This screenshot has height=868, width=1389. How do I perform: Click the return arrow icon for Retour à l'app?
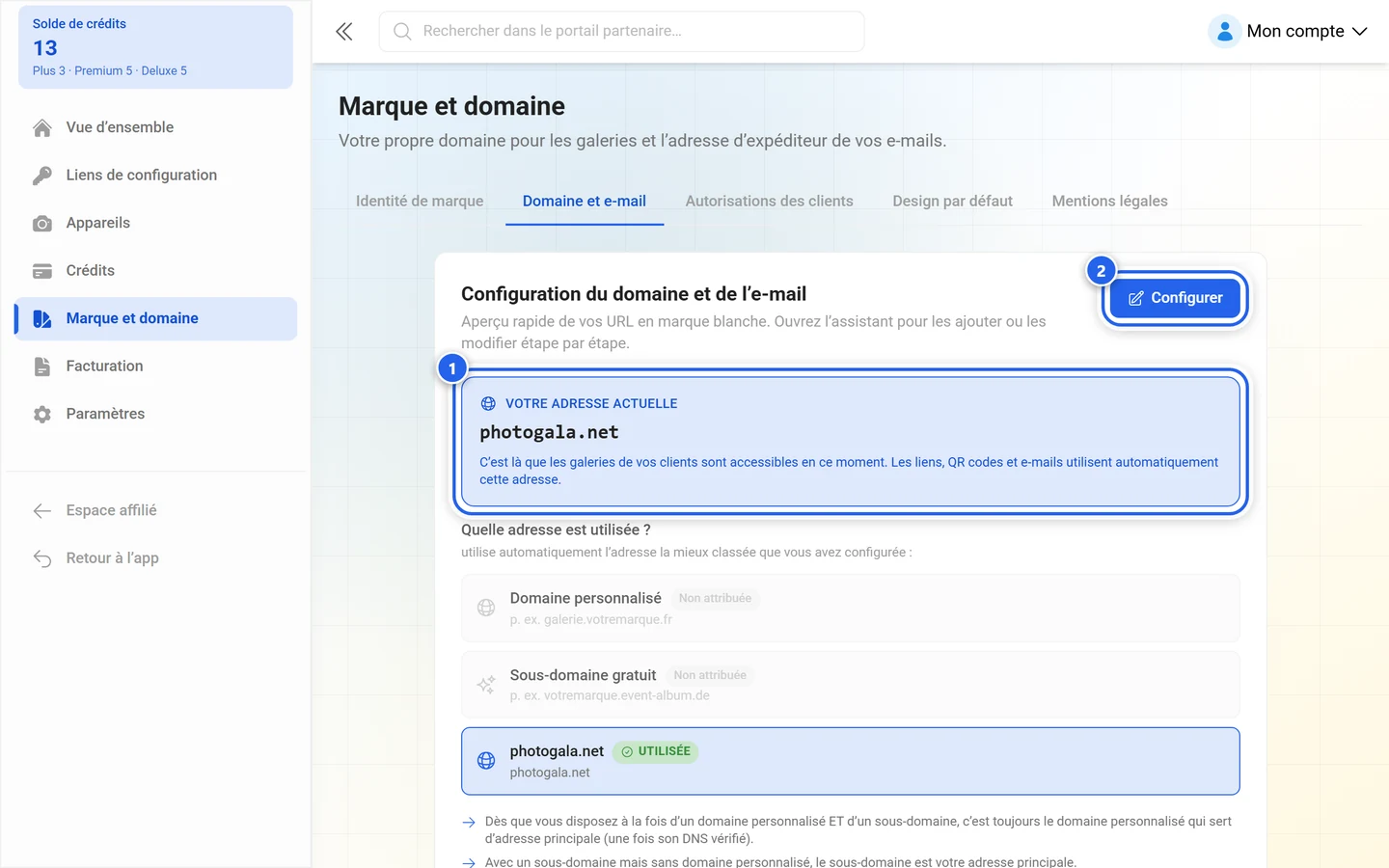tap(42, 558)
